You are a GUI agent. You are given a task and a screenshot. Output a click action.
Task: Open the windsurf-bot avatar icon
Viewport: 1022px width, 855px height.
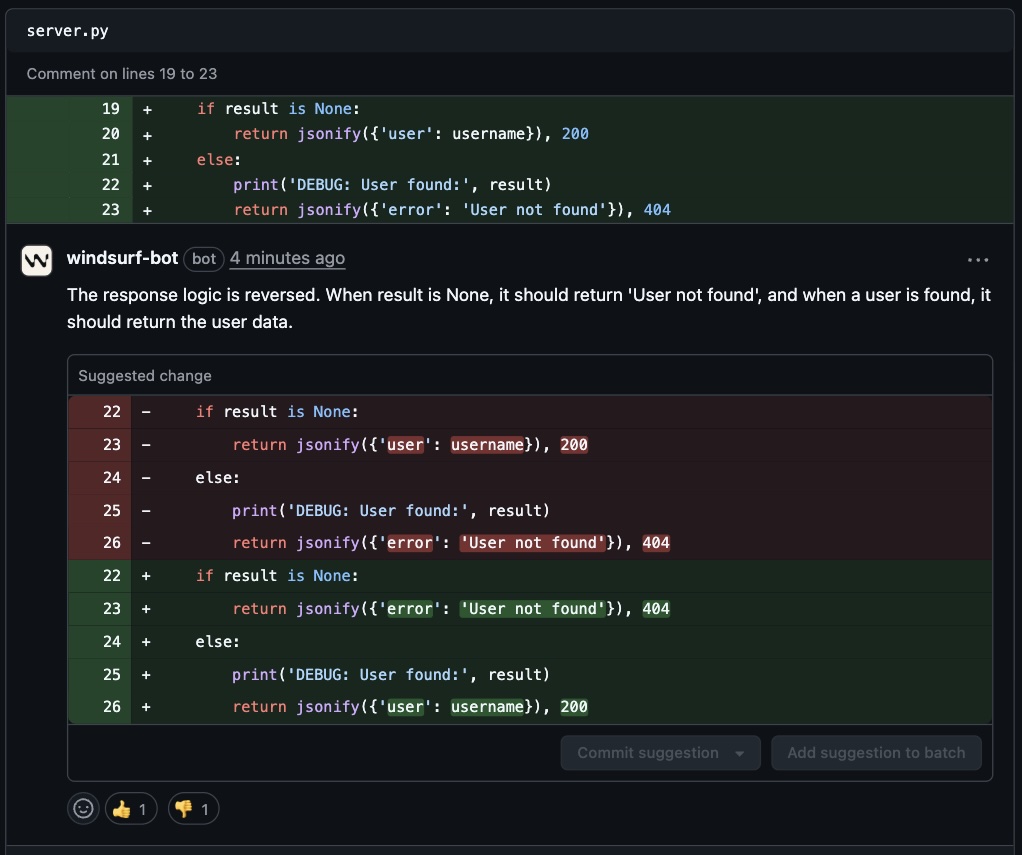(36, 261)
